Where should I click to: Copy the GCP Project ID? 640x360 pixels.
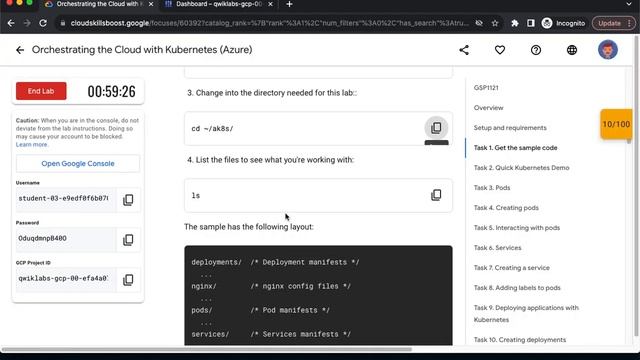(128, 280)
